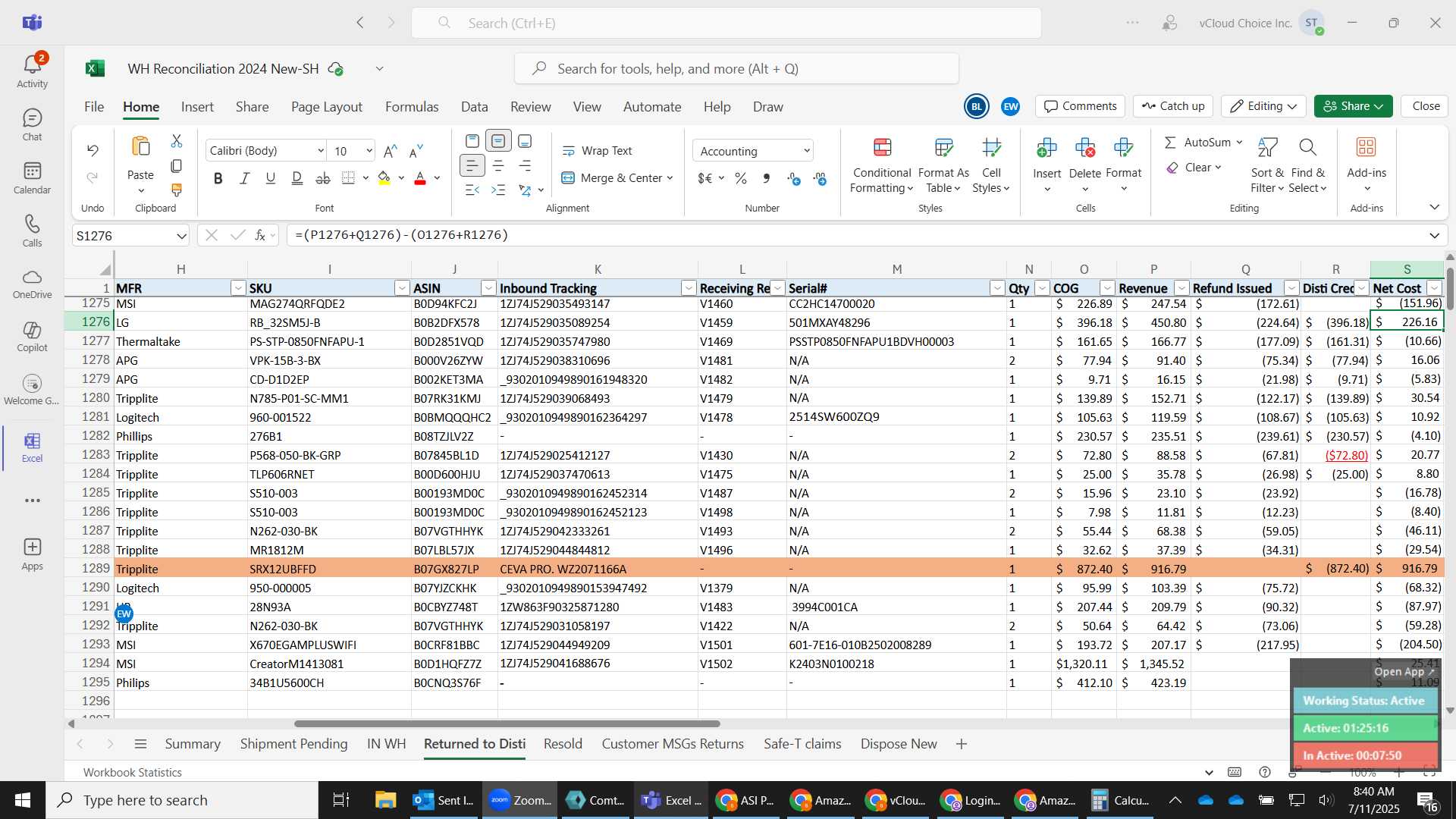Image resolution: width=1456 pixels, height=819 pixels.
Task: Apply red font color swatch
Action: click(x=420, y=178)
